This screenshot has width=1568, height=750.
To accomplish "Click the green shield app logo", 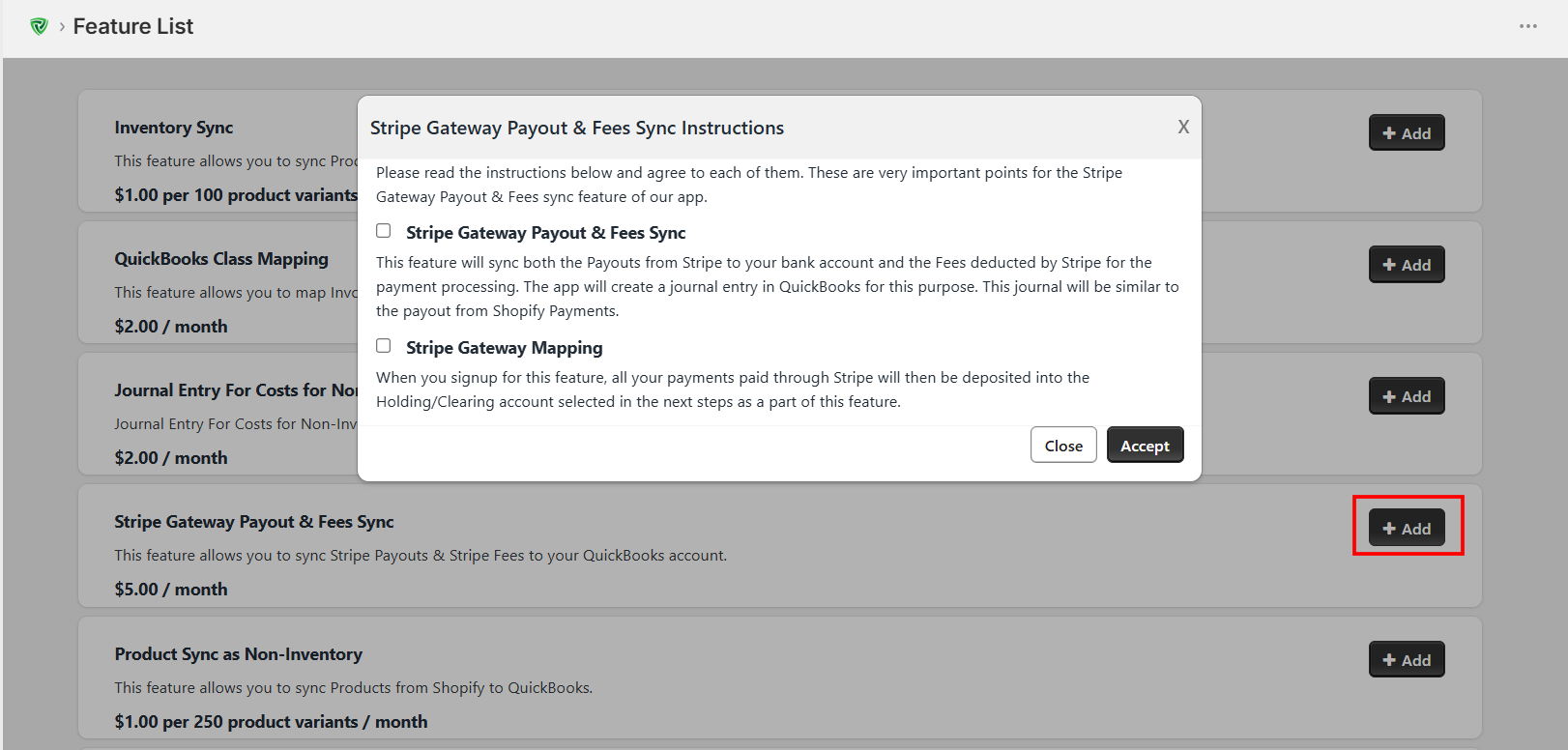I will 39,26.
